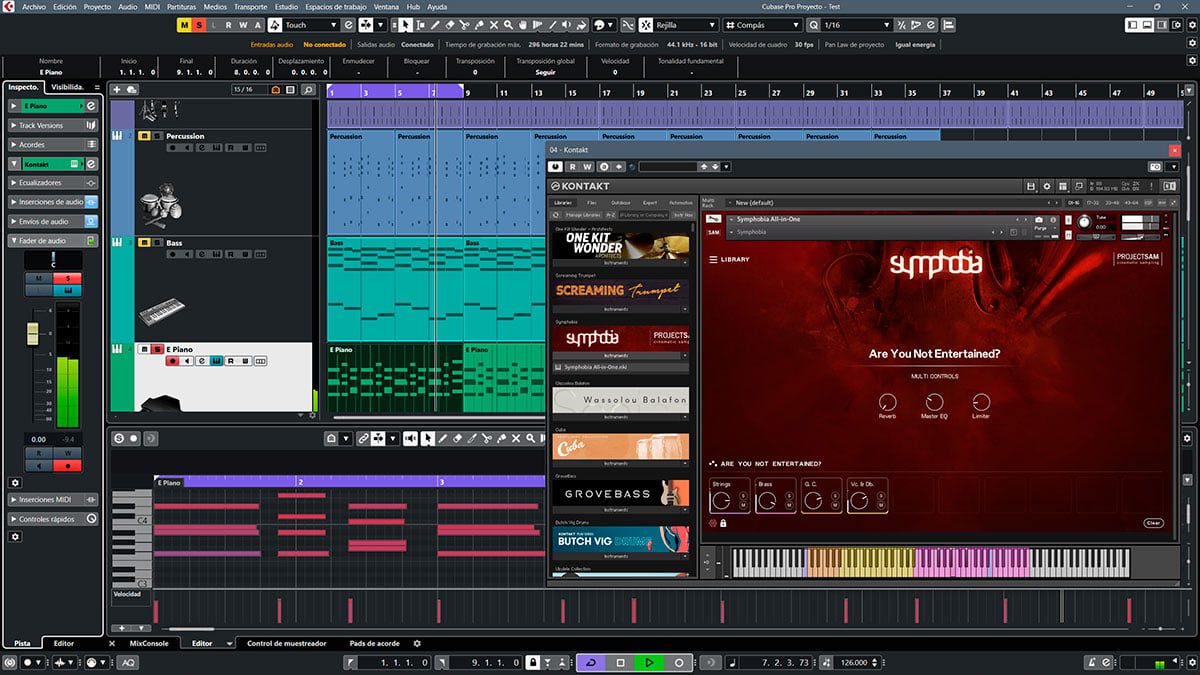Image resolution: width=1200 pixels, height=675 pixels.
Task: Click the AQ auto quantize icon
Action: [x=129, y=662]
